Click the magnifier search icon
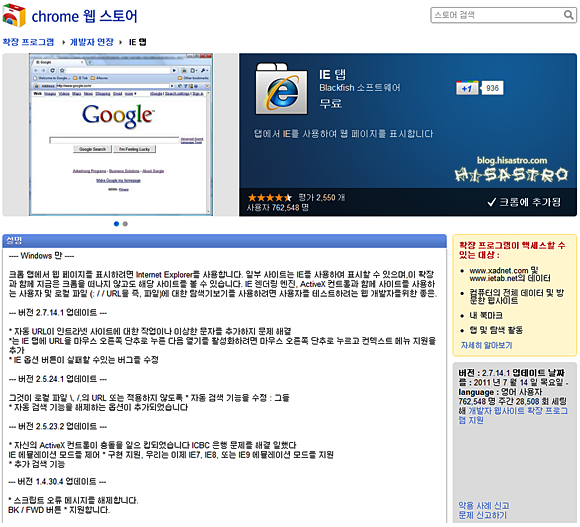This screenshot has height=527, width=580. click(569, 15)
